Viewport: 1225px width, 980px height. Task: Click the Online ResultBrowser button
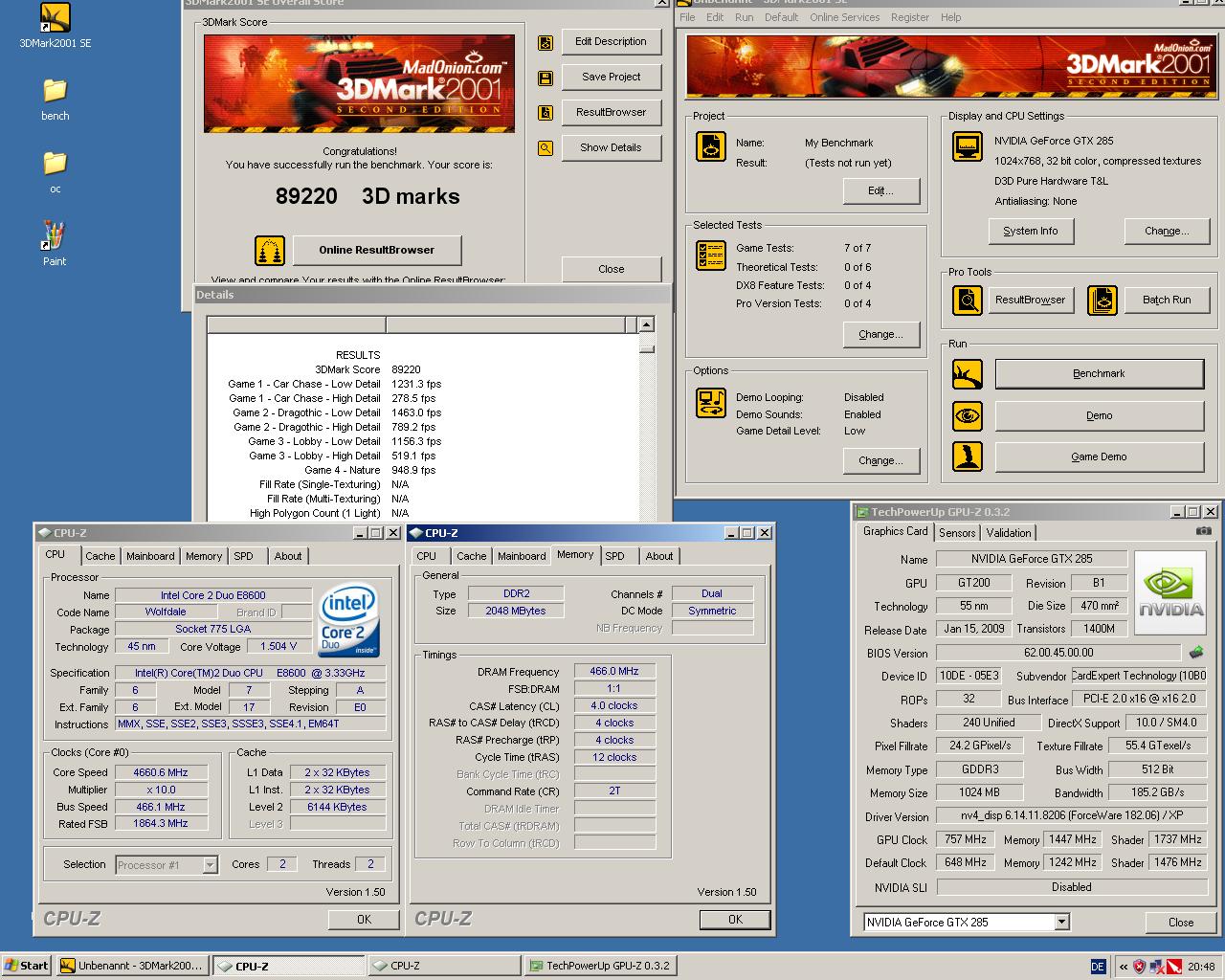click(x=376, y=251)
